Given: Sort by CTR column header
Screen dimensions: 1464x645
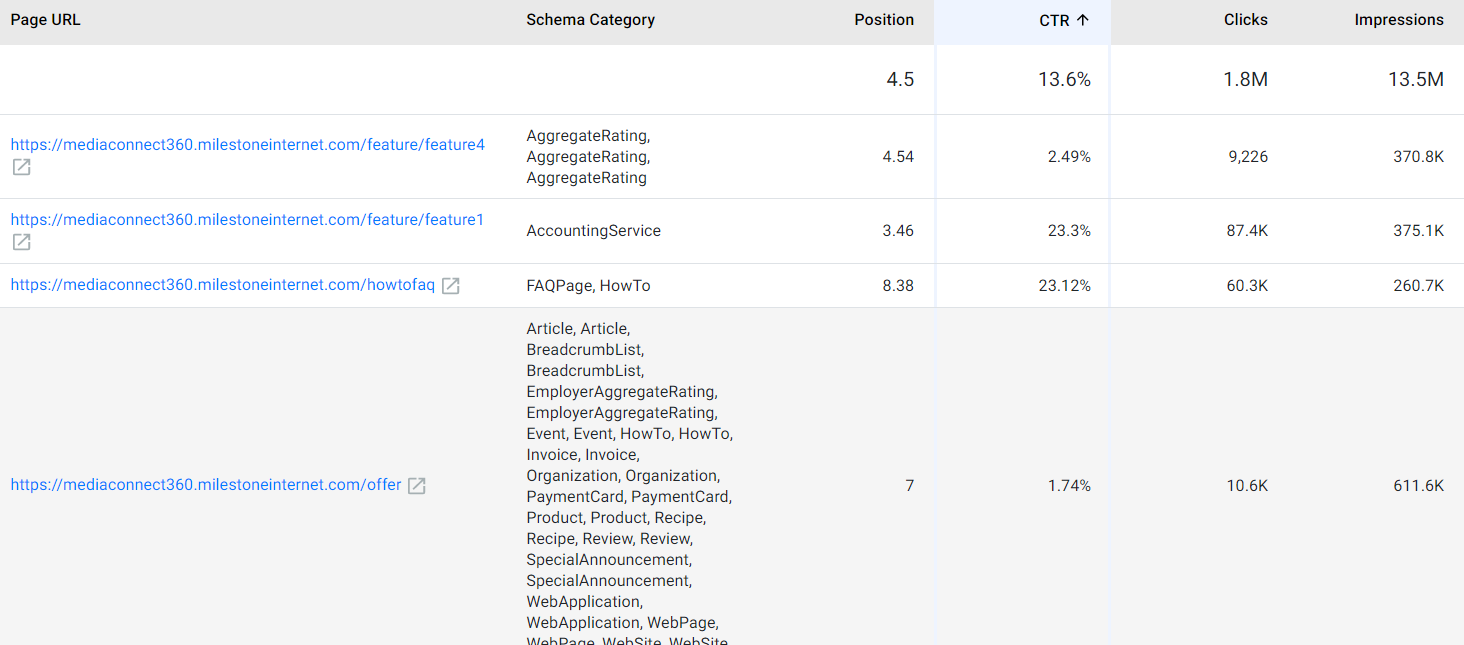Looking at the screenshot, I should pyautogui.click(x=1054, y=20).
